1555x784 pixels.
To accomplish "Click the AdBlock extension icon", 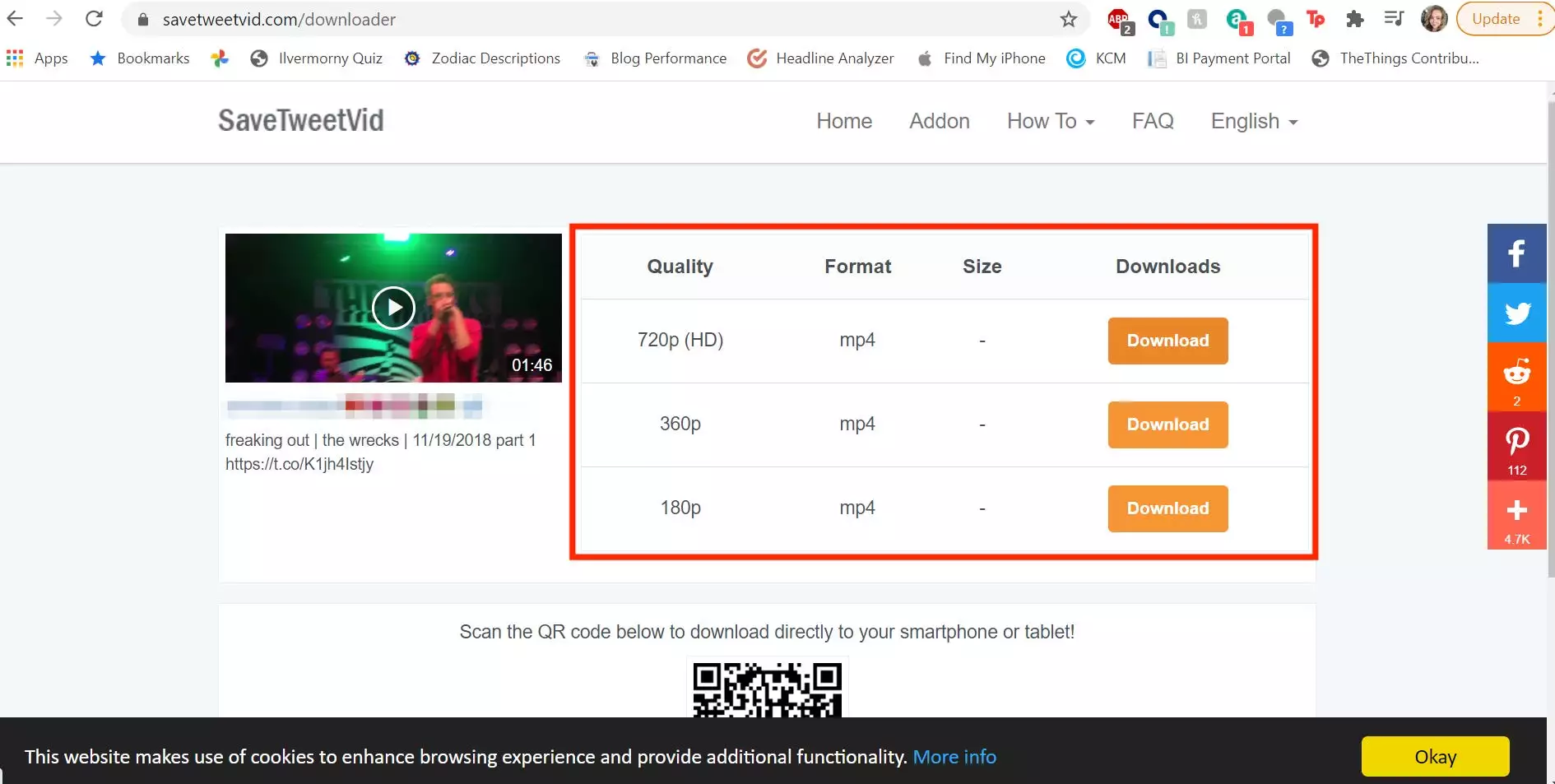I will [x=1119, y=20].
